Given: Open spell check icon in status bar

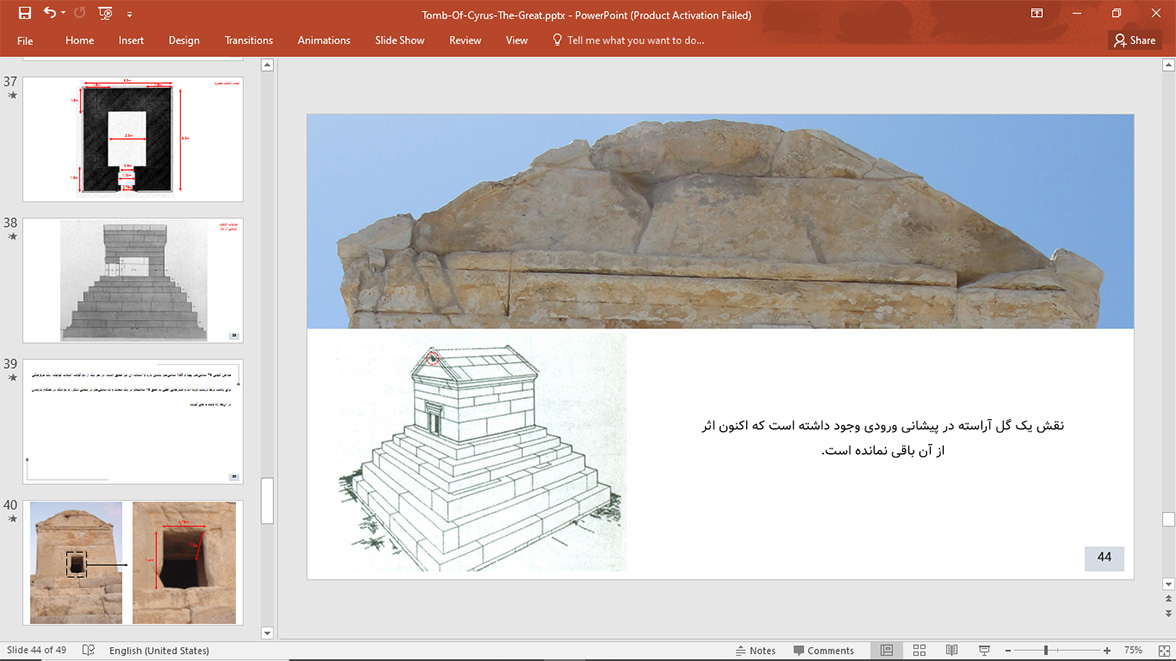Looking at the screenshot, I should click(88, 650).
